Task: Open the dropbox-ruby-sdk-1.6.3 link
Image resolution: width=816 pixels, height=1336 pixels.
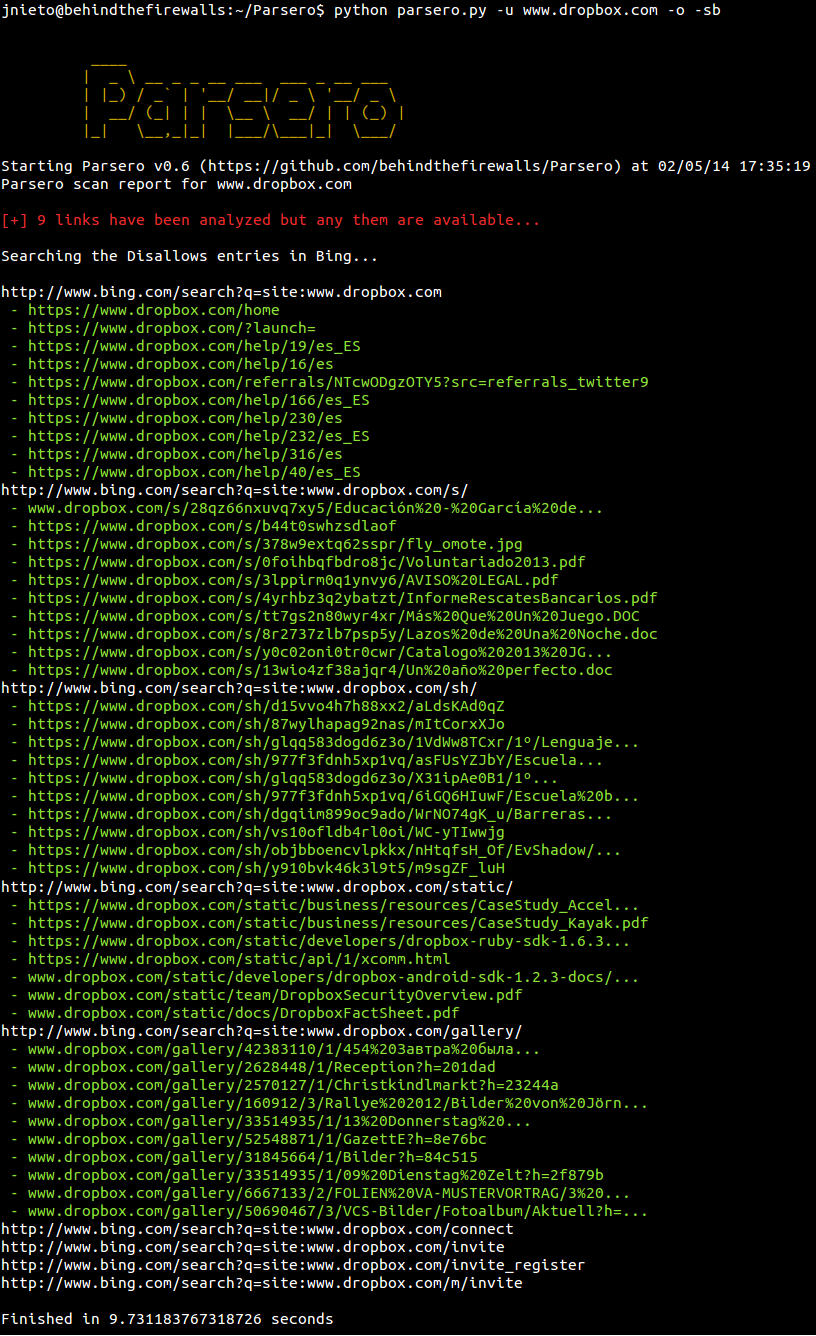Action: pos(329,940)
